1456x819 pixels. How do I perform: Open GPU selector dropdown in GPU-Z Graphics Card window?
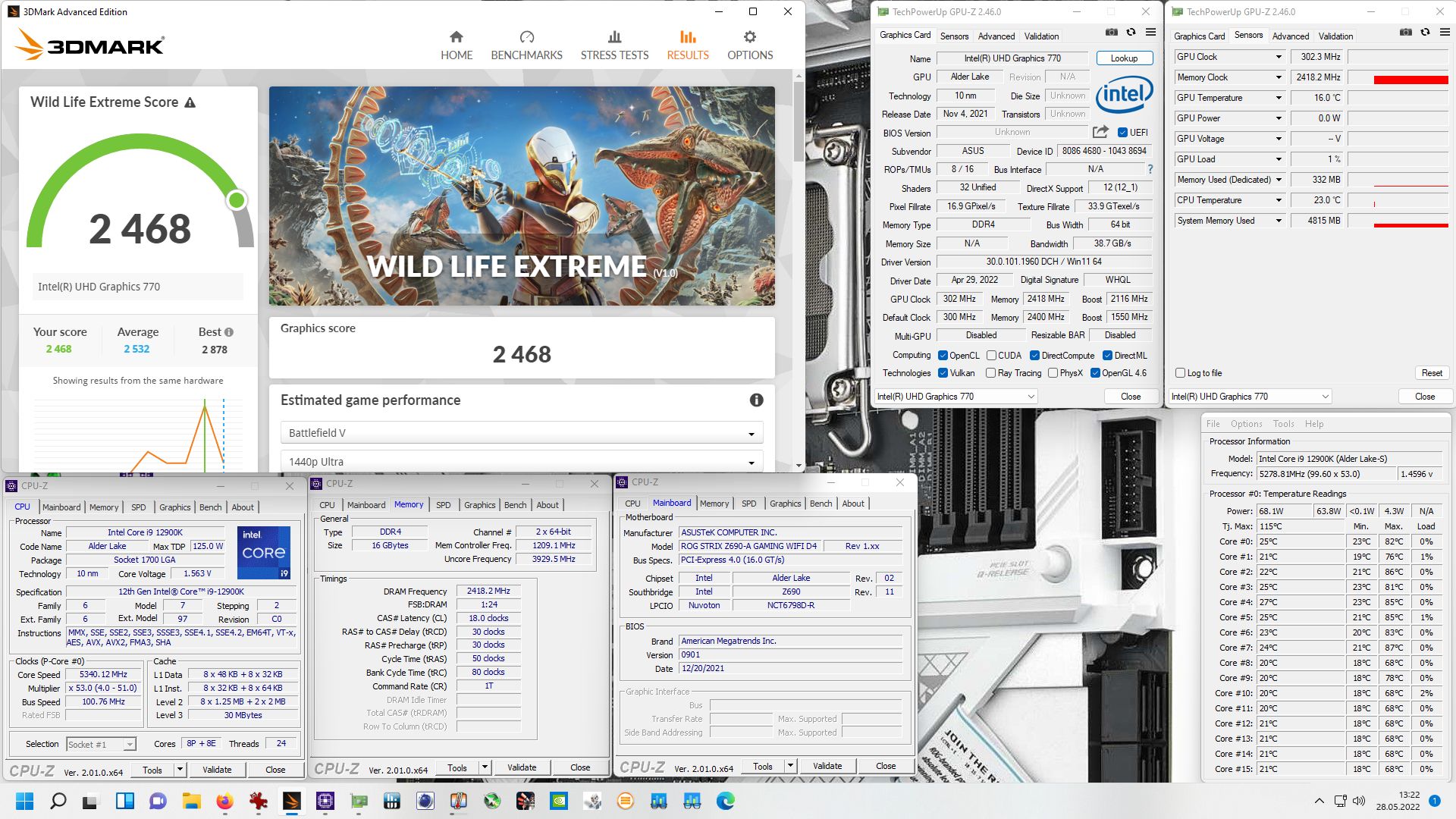click(955, 397)
